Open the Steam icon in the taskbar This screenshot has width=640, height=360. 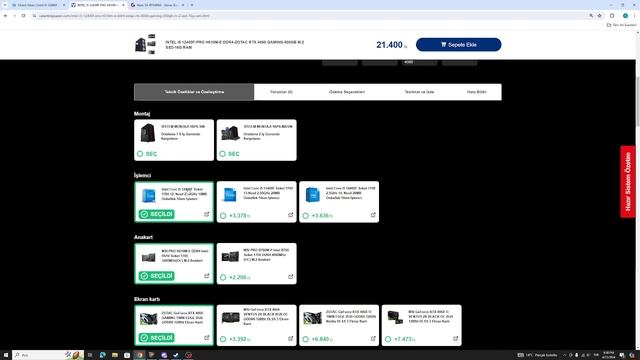[x=176, y=355]
